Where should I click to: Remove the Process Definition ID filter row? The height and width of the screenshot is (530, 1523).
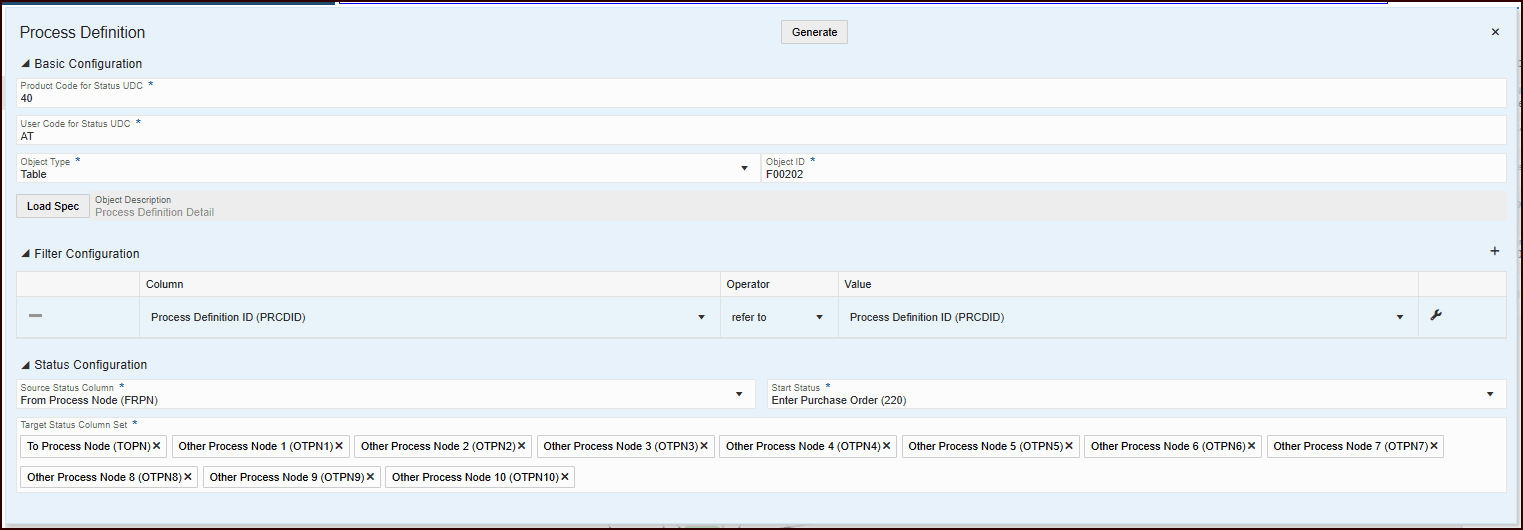coord(35,316)
